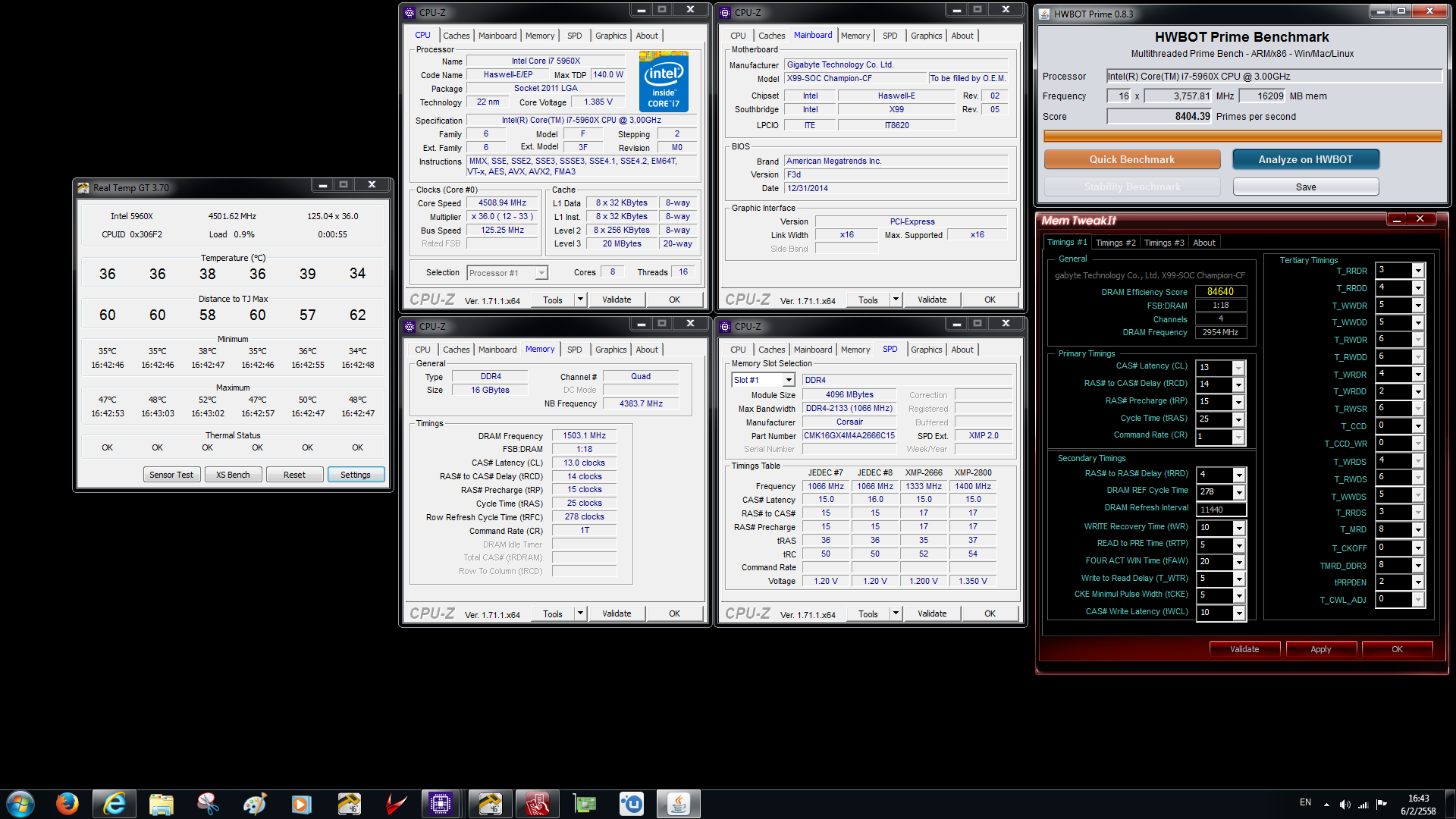Click the red V-shaped taskbar icon
1456x819 pixels.
tap(396, 803)
